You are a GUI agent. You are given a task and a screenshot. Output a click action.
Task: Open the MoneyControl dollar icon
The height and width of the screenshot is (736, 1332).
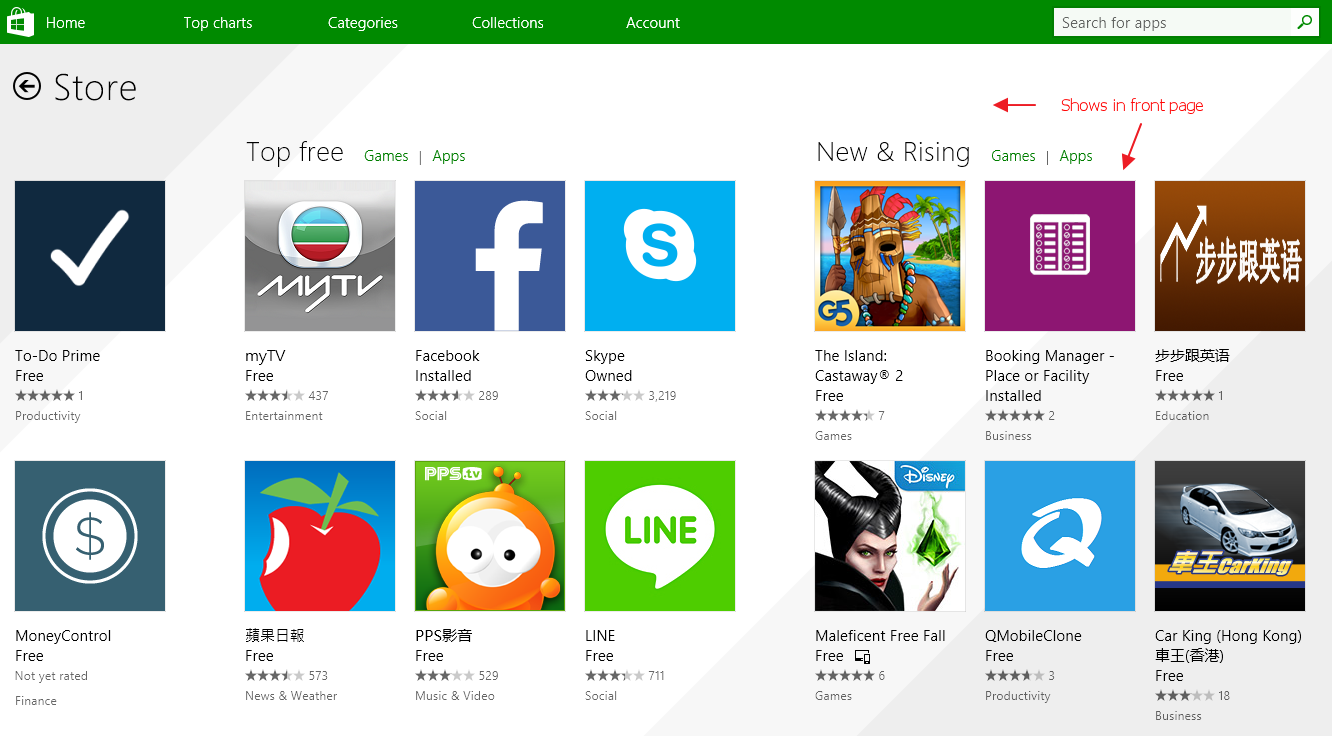click(x=90, y=536)
